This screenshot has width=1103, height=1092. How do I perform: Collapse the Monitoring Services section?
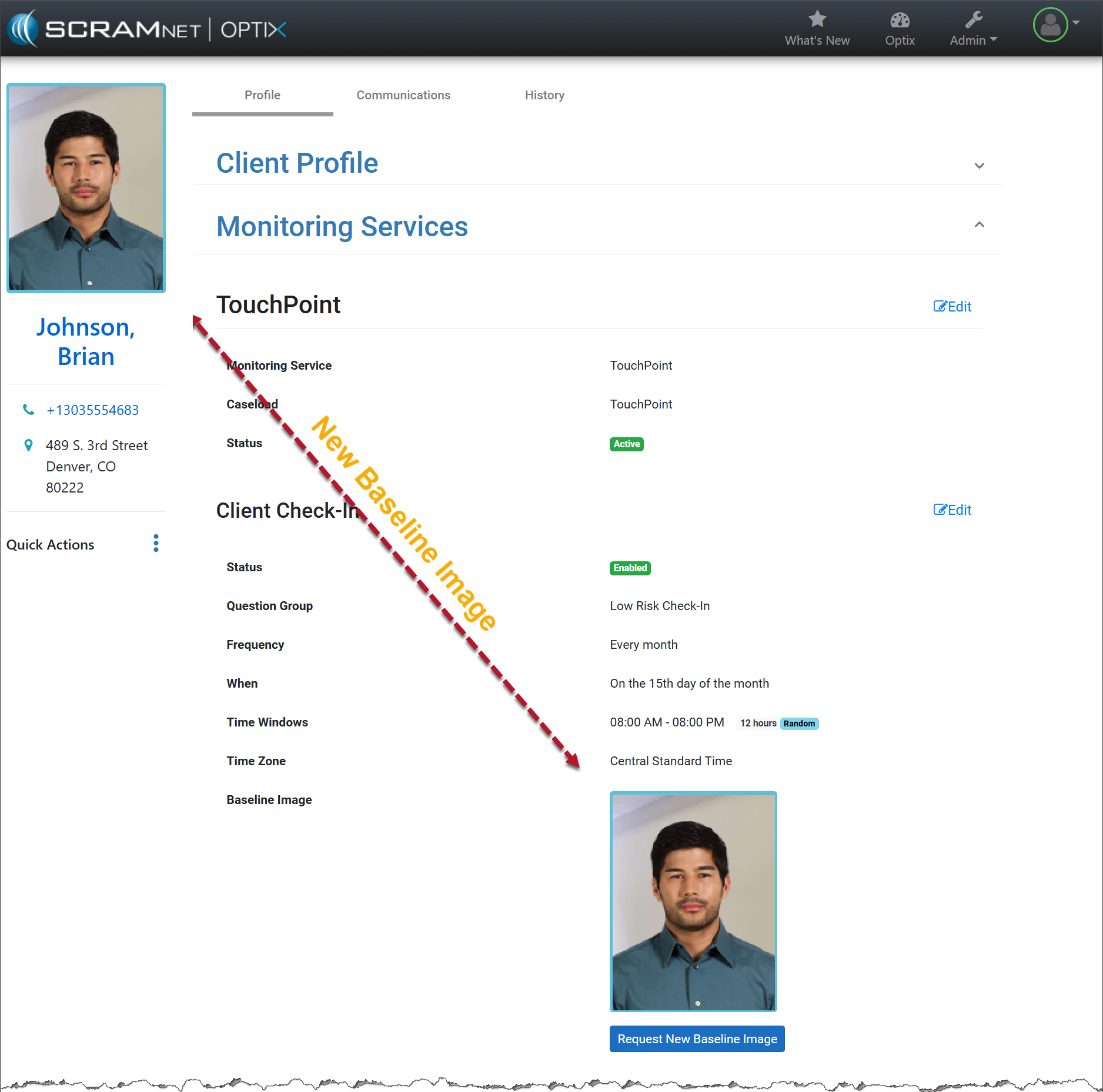click(x=979, y=225)
